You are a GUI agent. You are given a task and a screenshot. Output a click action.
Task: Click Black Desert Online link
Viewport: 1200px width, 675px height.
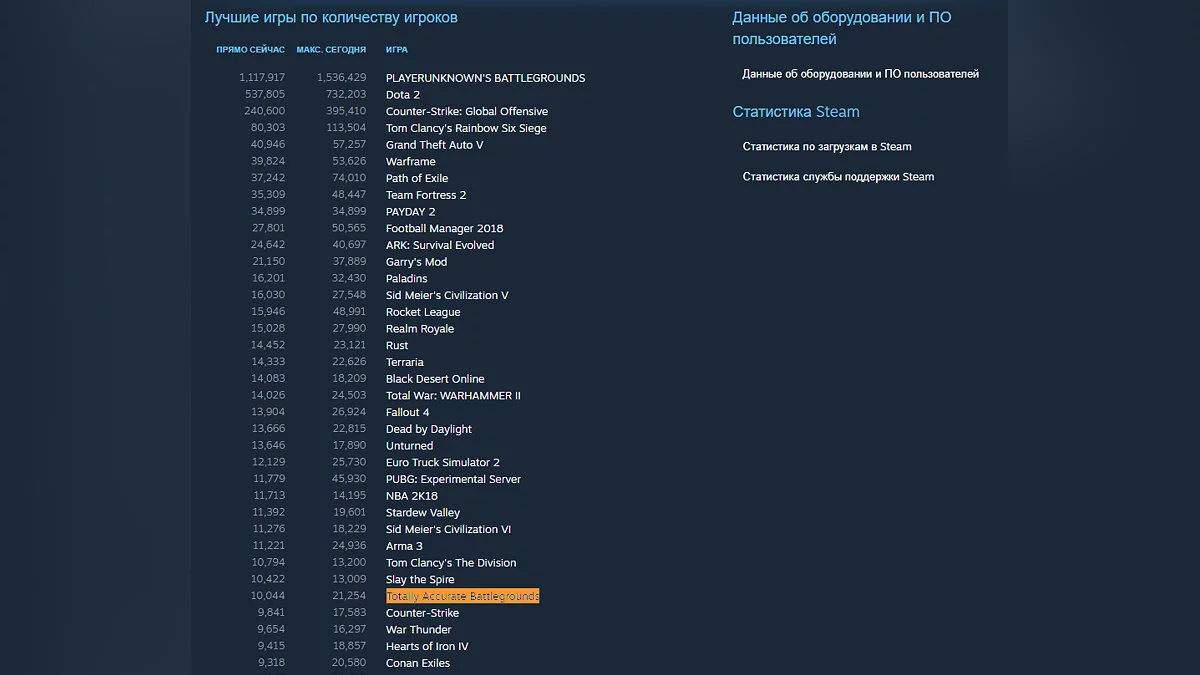(435, 379)
